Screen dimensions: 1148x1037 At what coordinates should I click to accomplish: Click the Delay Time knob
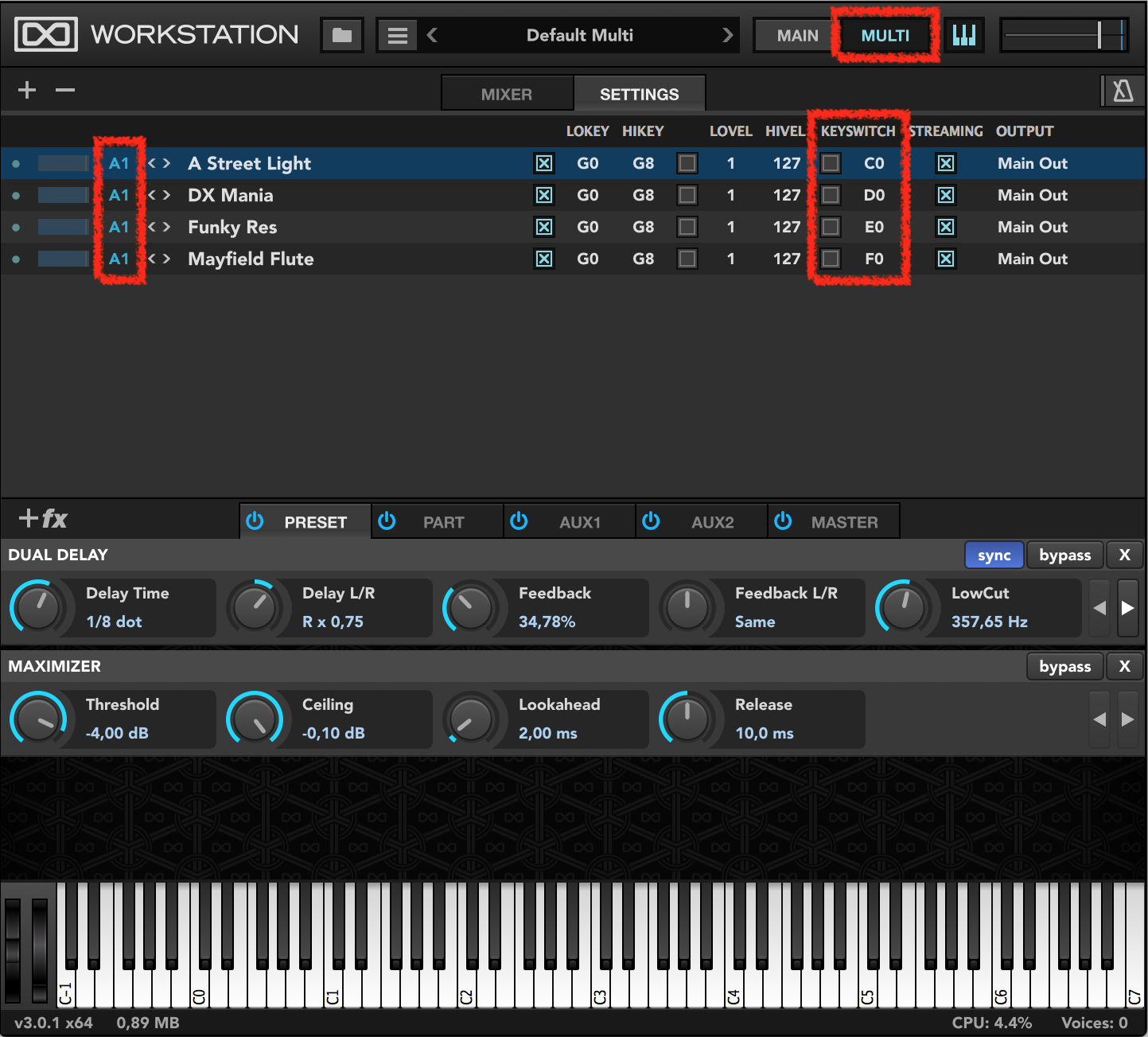click(37, 608)
